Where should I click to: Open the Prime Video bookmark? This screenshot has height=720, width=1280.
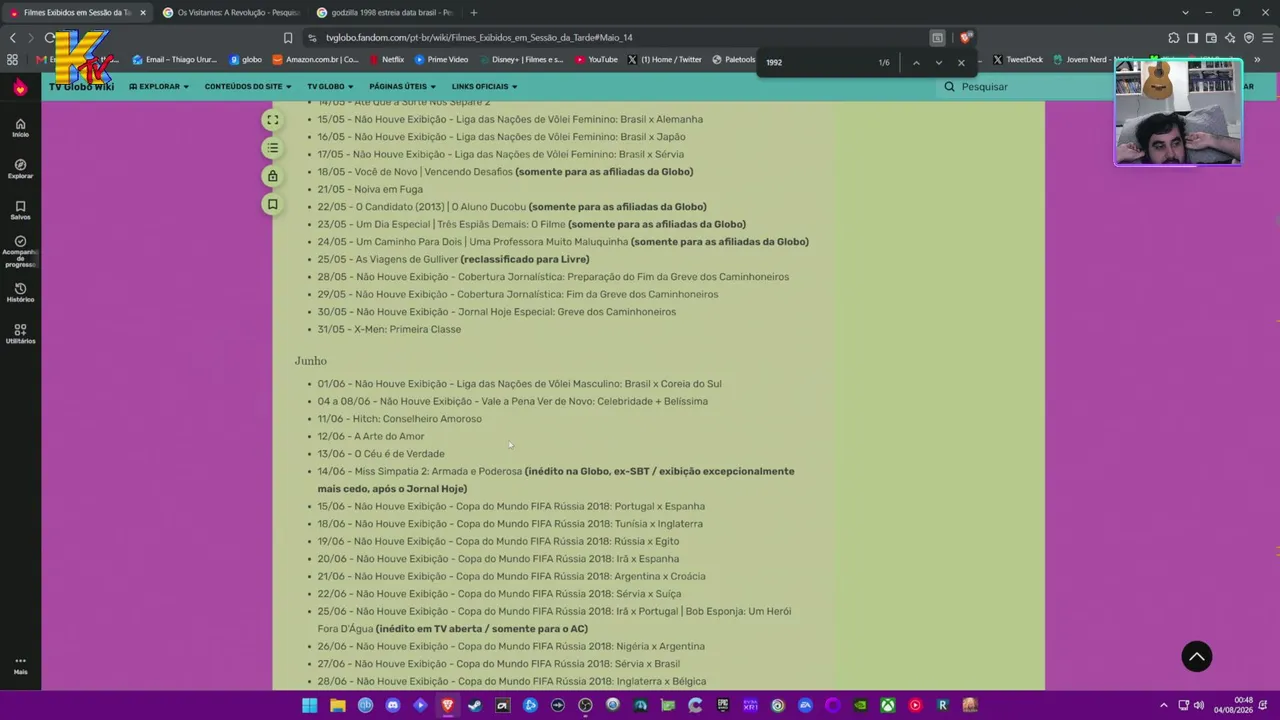click(x=441, y=60)
